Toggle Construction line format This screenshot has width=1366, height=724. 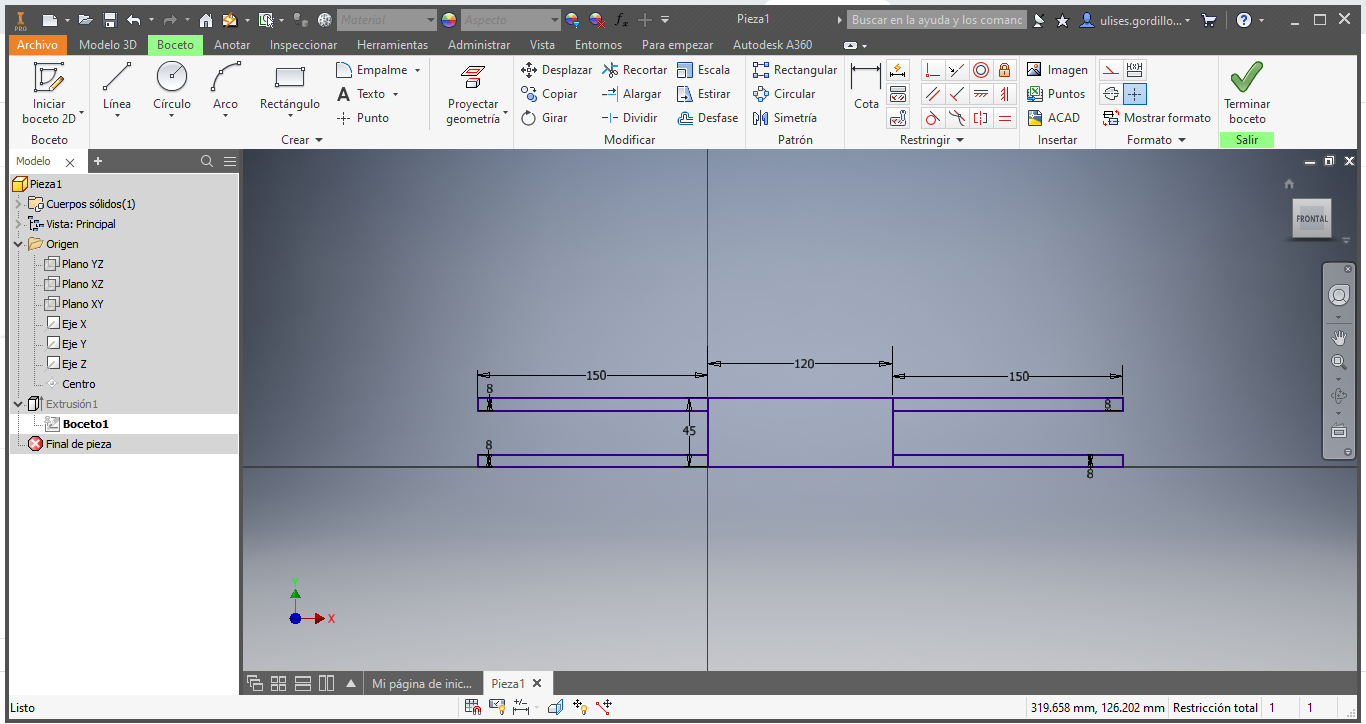click(1110, 70)
